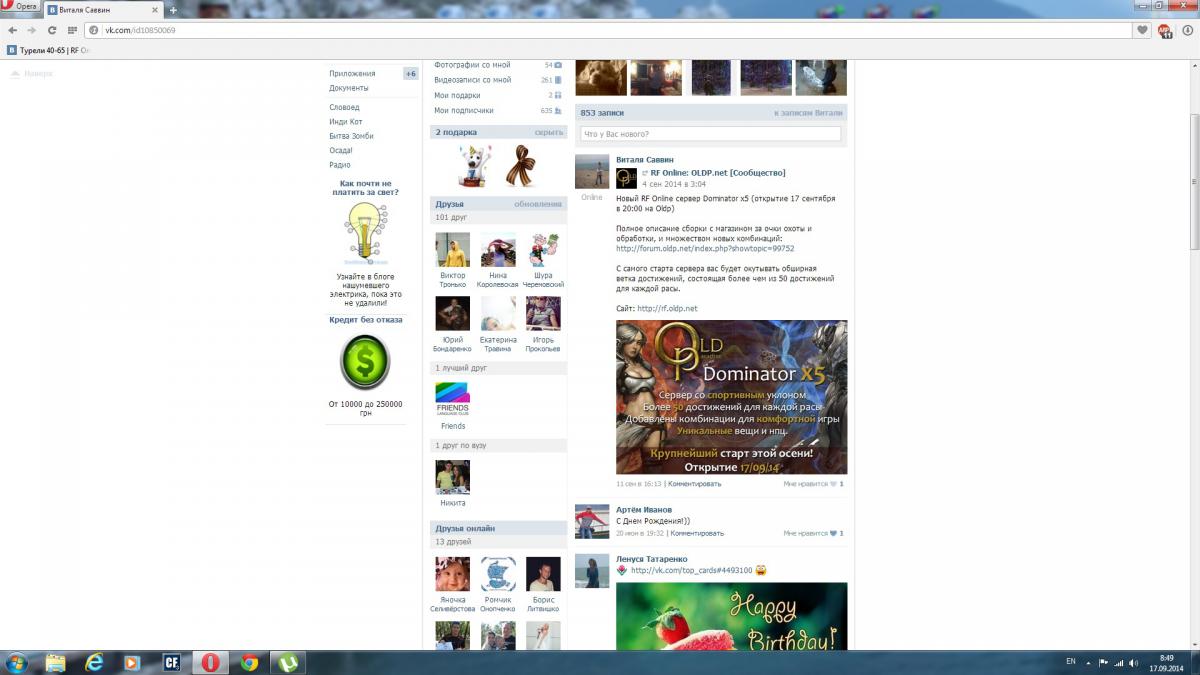Reload the page with the refresh icon
1200x675 pixels.
[x=51, y=30]
